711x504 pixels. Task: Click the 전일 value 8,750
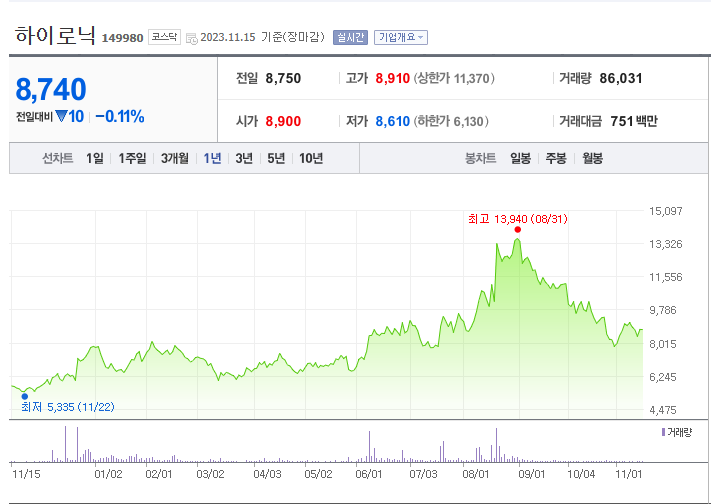pos(283,78)
